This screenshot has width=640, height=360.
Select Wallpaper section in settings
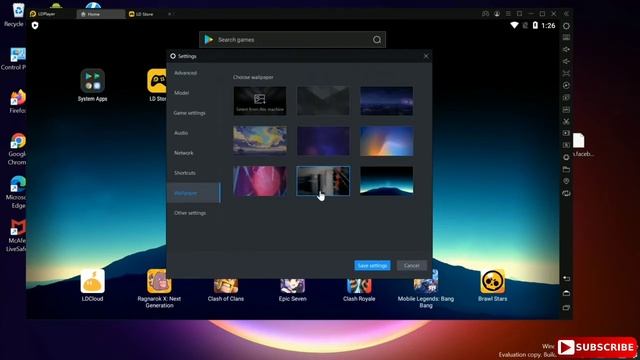(x=193, y=193)
